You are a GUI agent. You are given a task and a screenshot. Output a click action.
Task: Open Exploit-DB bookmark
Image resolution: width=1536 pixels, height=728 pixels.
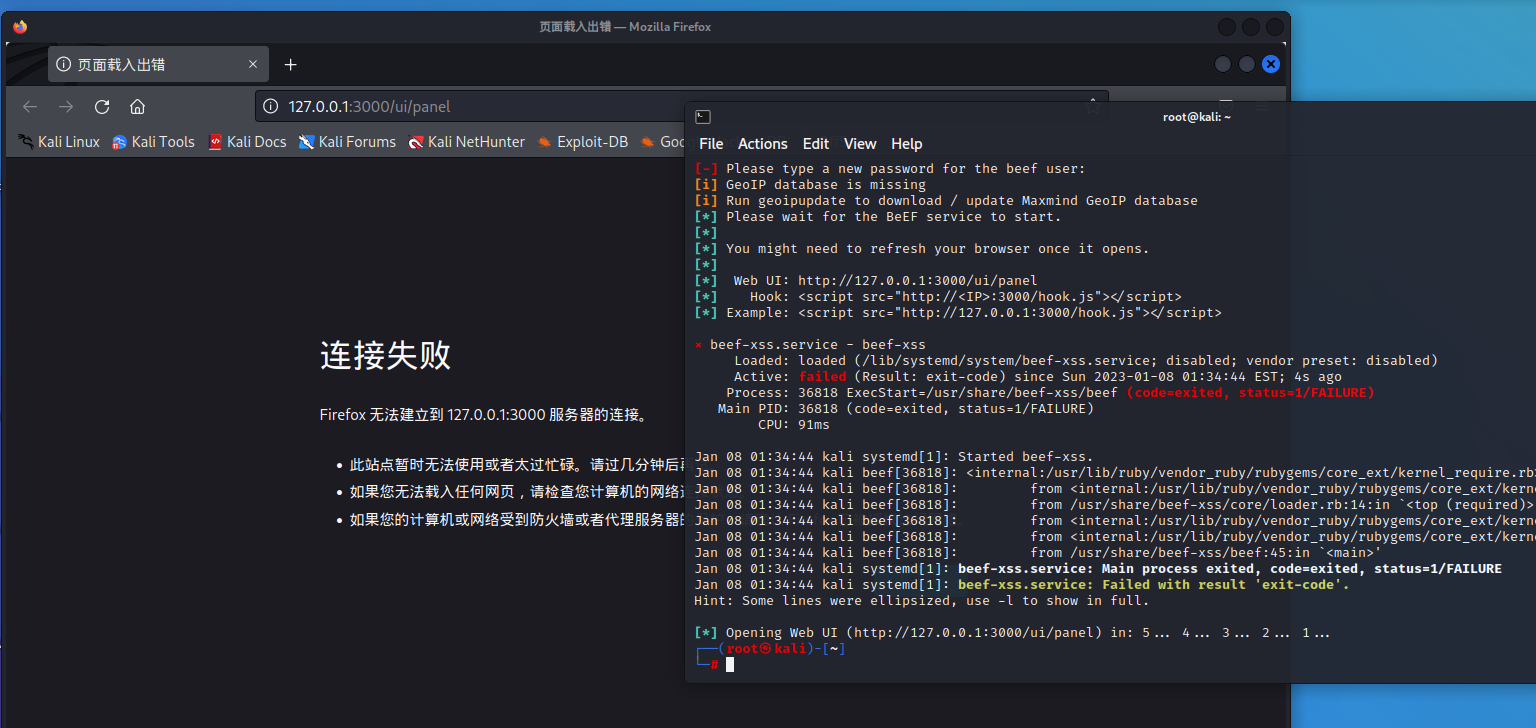[582, 142]
